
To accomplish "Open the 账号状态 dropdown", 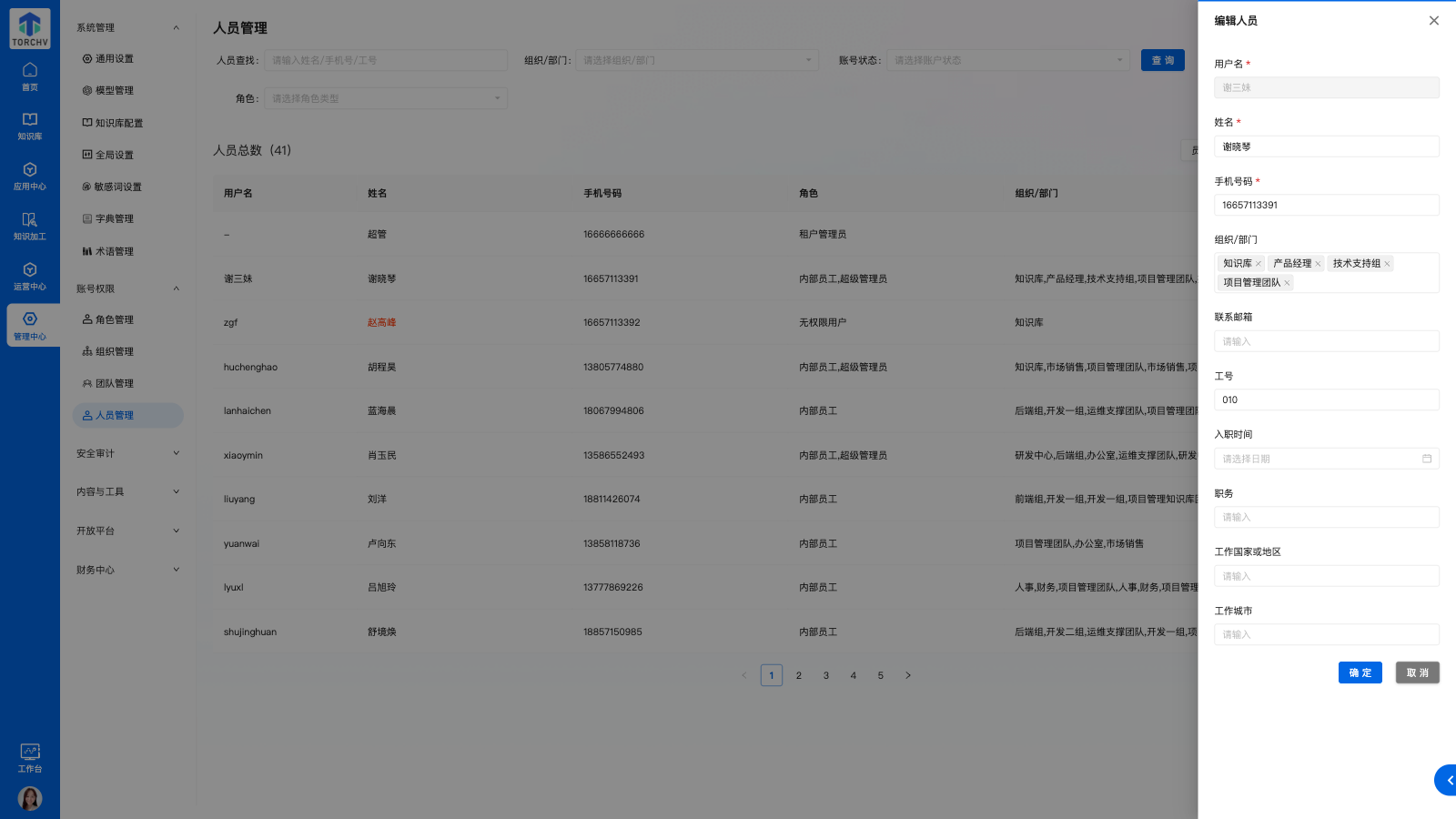I will click(x=1006, y=60).
